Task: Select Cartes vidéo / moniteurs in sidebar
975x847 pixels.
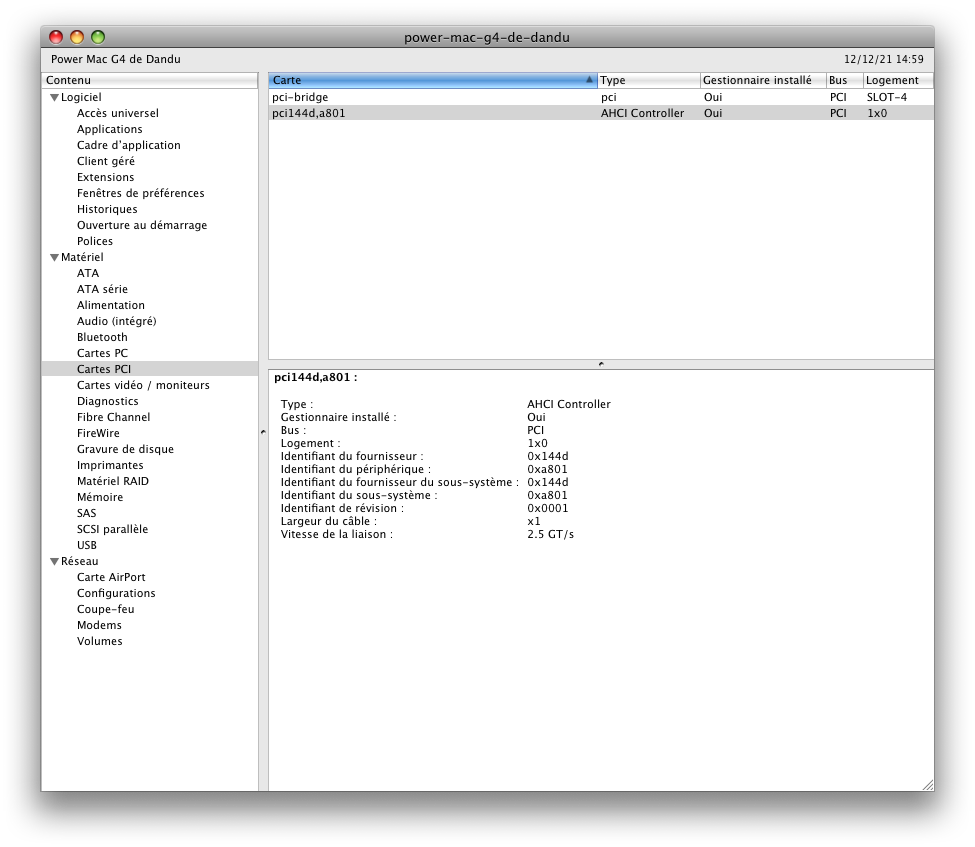Action: 143,385
